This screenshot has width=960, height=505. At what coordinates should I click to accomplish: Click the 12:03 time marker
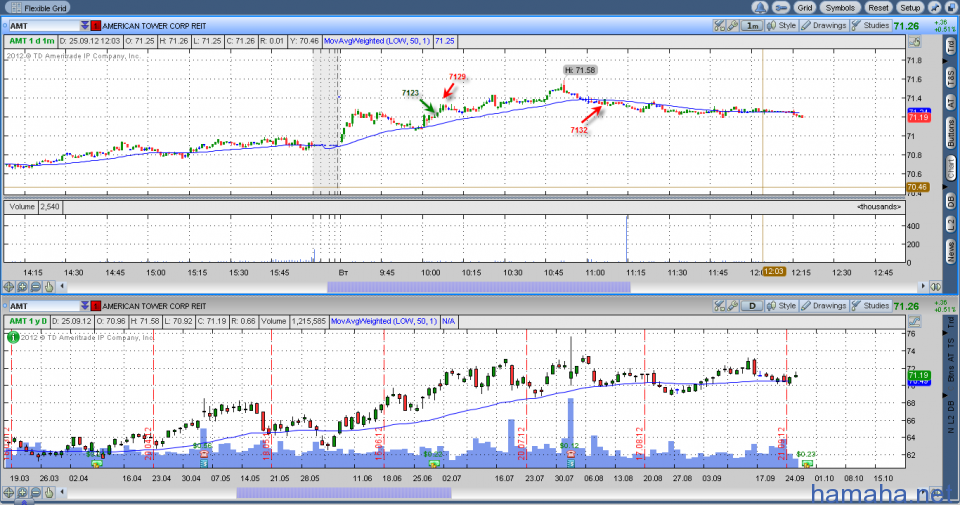(x=773, y=272)
